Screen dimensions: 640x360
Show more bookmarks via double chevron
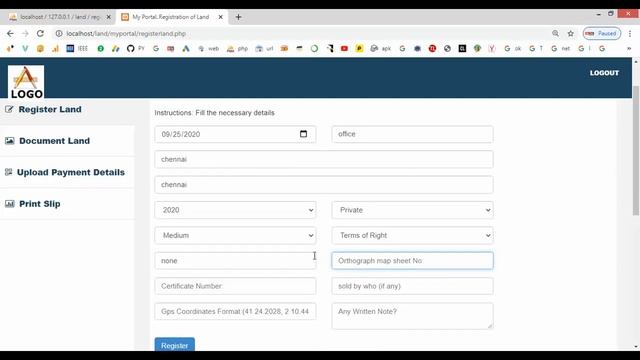click(x=629, y=49)
